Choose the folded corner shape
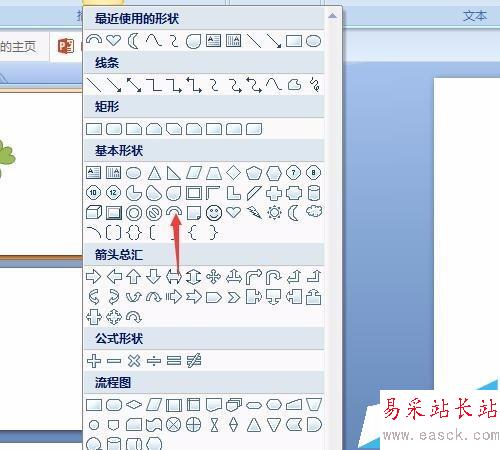 (194, 213)
